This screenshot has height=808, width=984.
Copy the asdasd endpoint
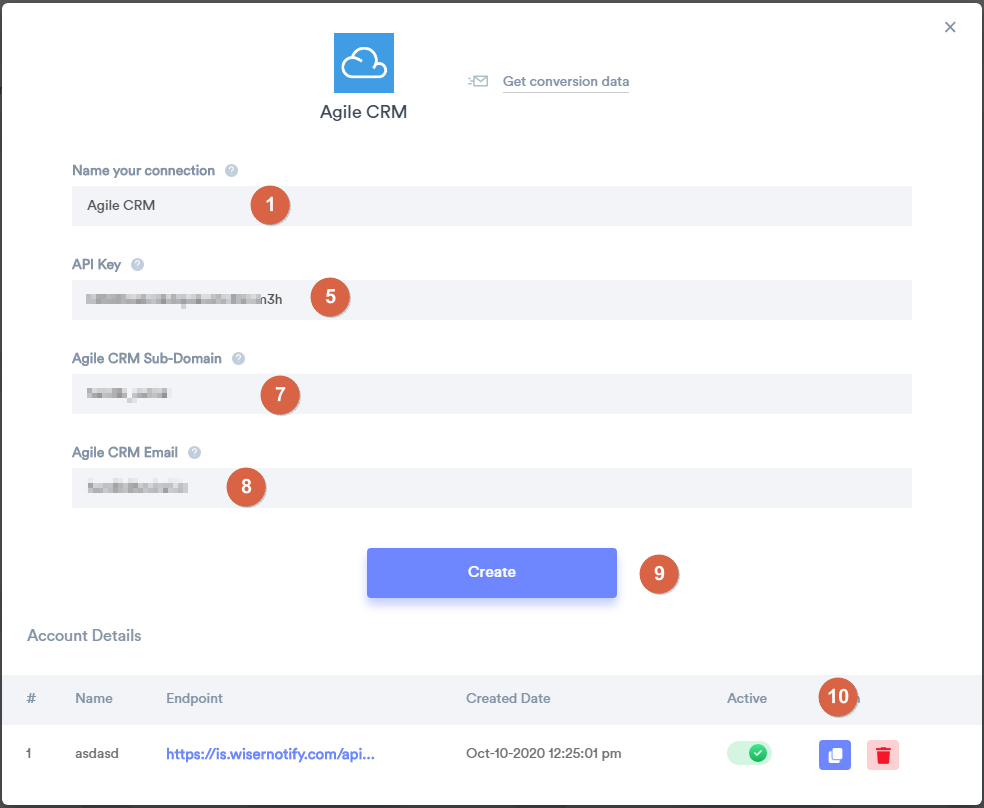[835, 755]
